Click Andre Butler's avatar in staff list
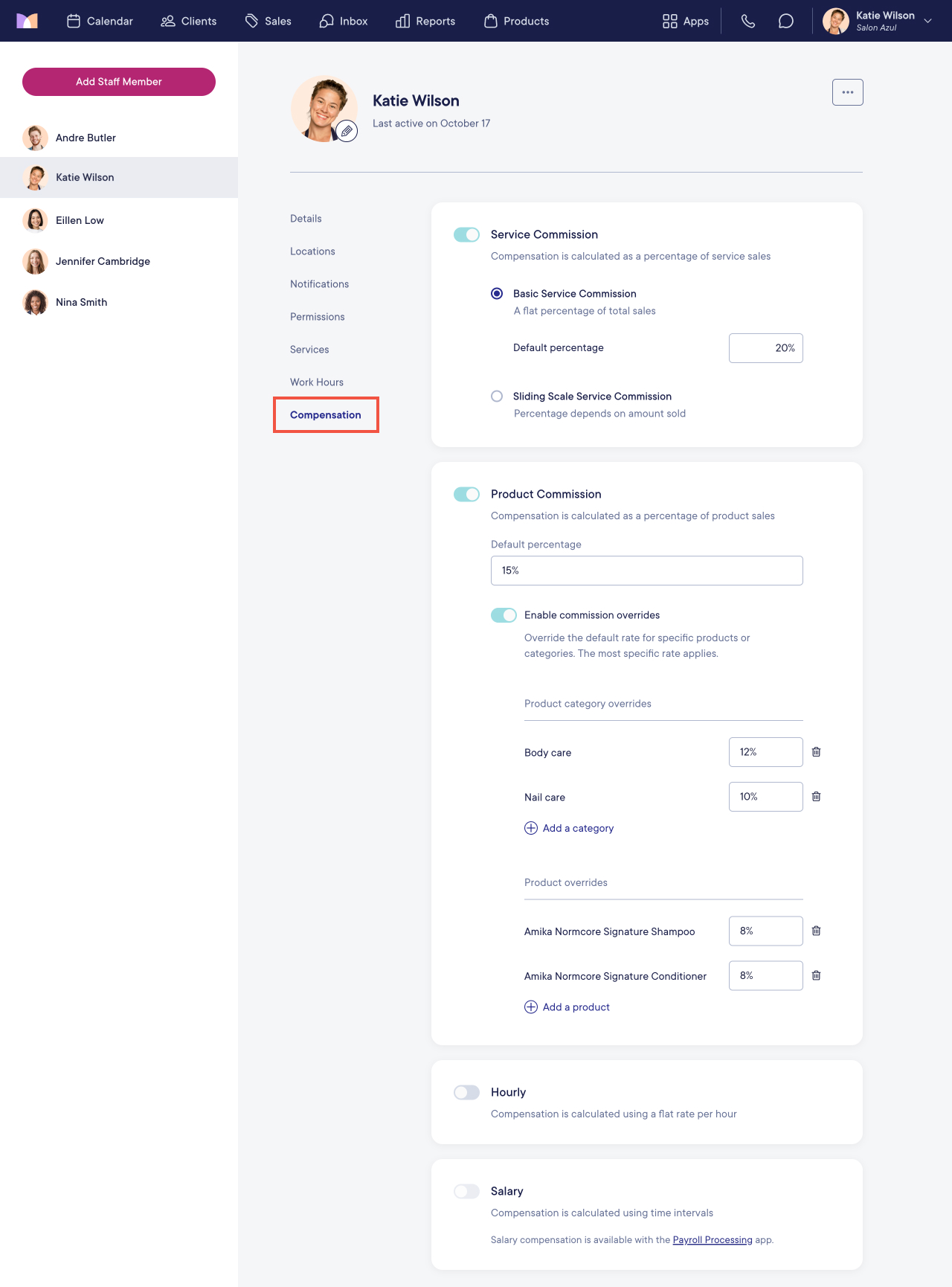 pos(35,138)
